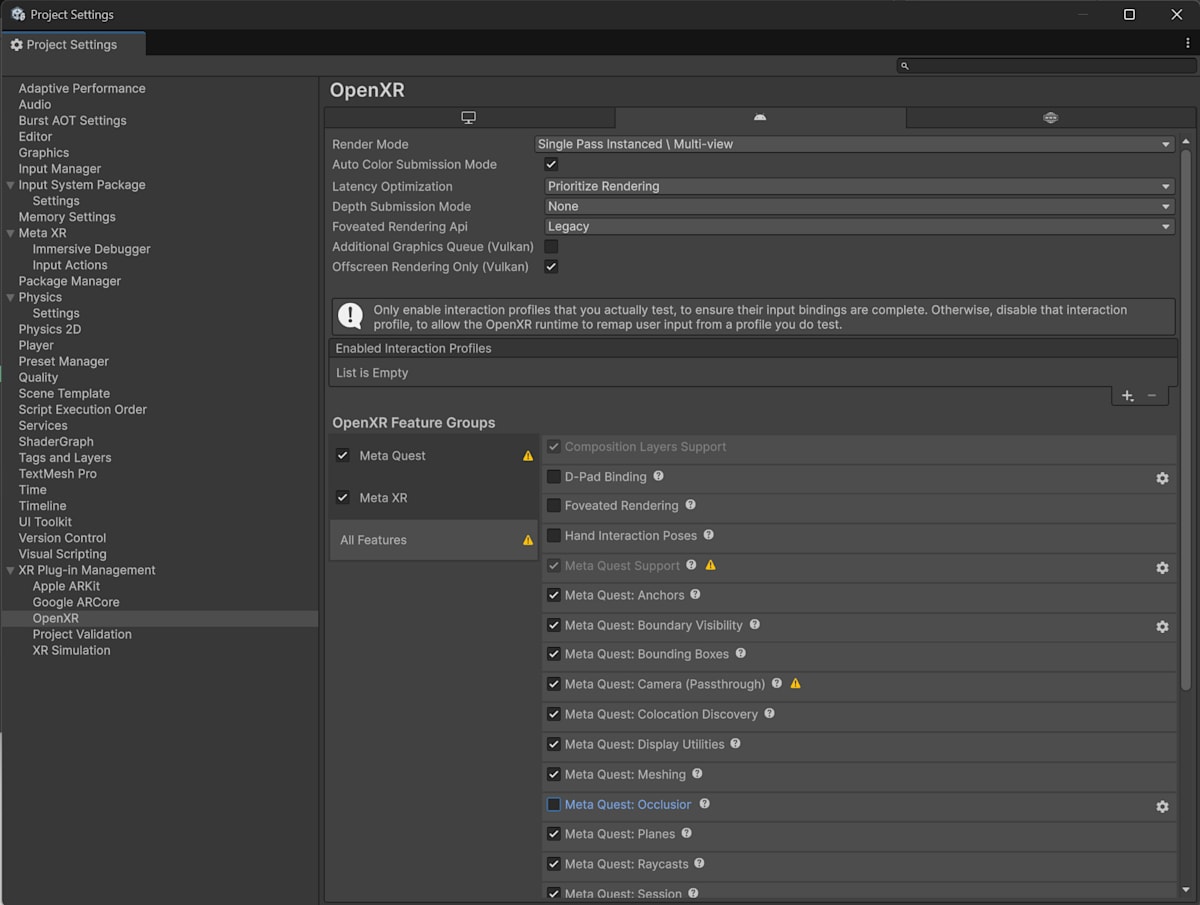Image resolution: width=1200 pixels, height=905 pixels.
Task: Enable the Meta Quest: Occlusion checkbox
Action: [554, 804]
